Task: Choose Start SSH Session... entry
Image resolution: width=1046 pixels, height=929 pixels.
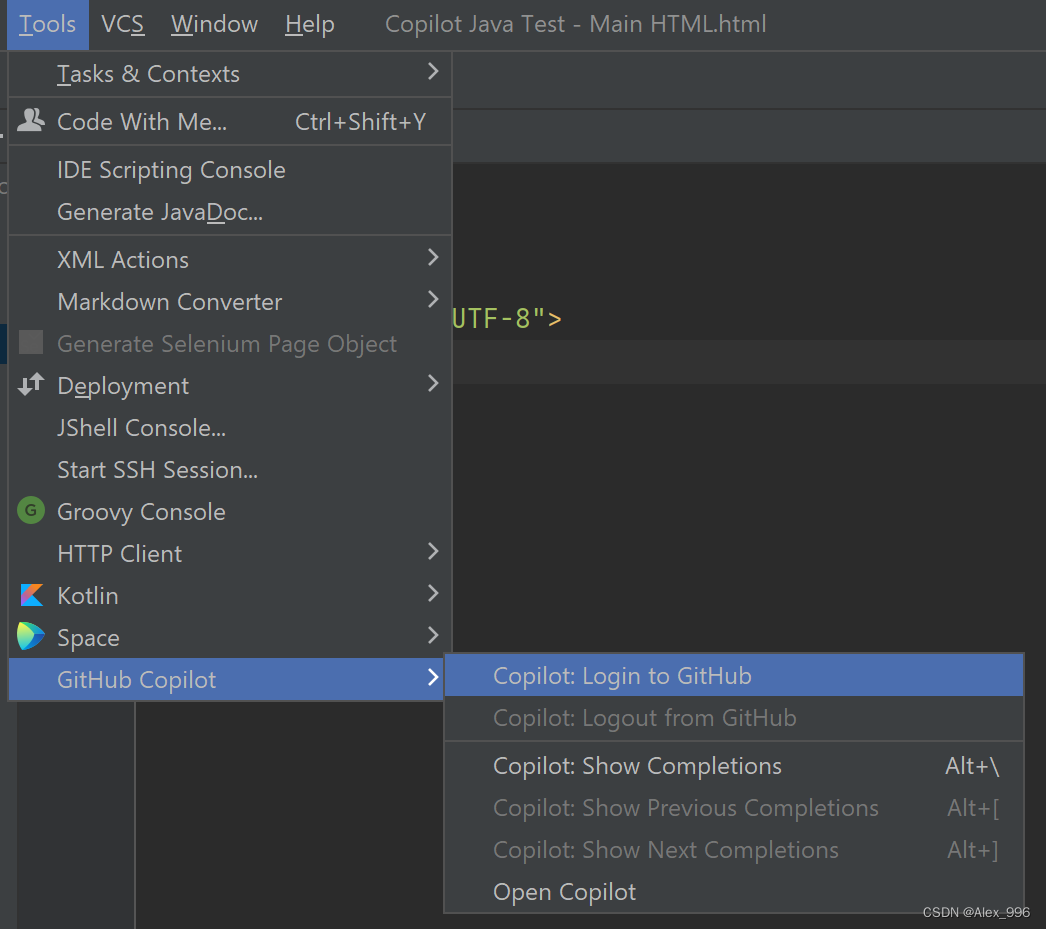Action: (230, 470)
